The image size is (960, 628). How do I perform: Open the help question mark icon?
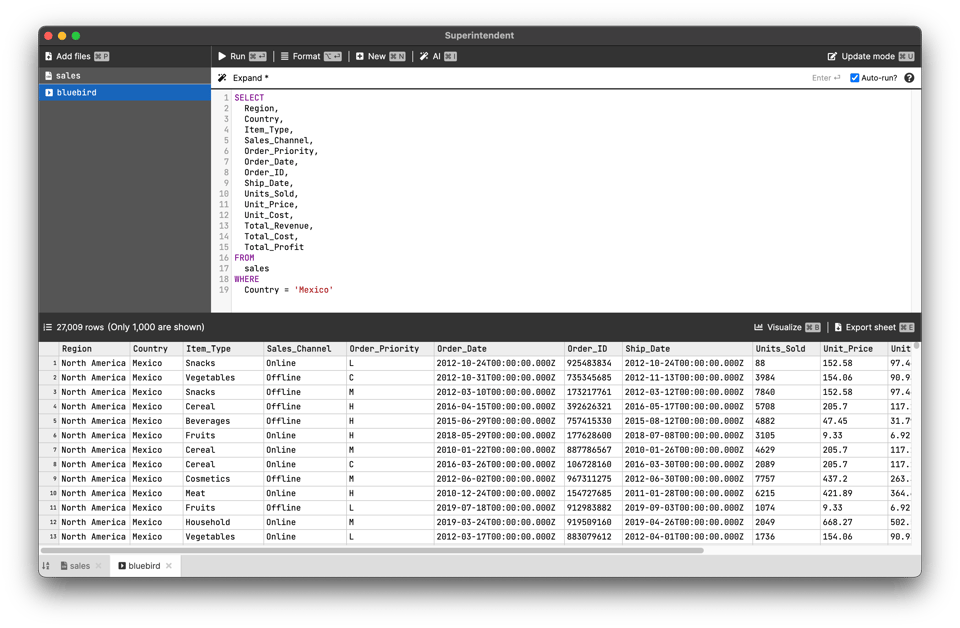(x=909, y=78)
